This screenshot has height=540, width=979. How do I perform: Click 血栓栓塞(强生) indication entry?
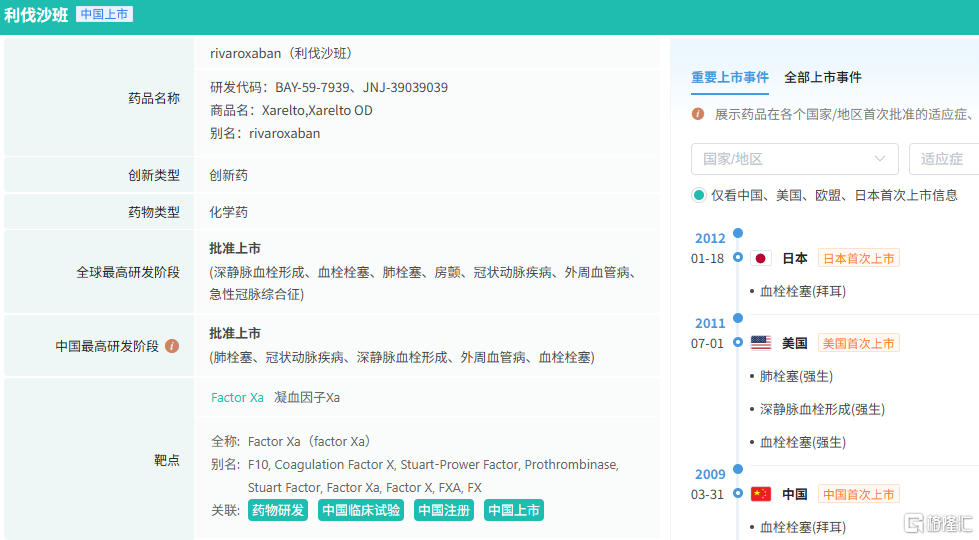pyautogui.click(x=803, y=443)
